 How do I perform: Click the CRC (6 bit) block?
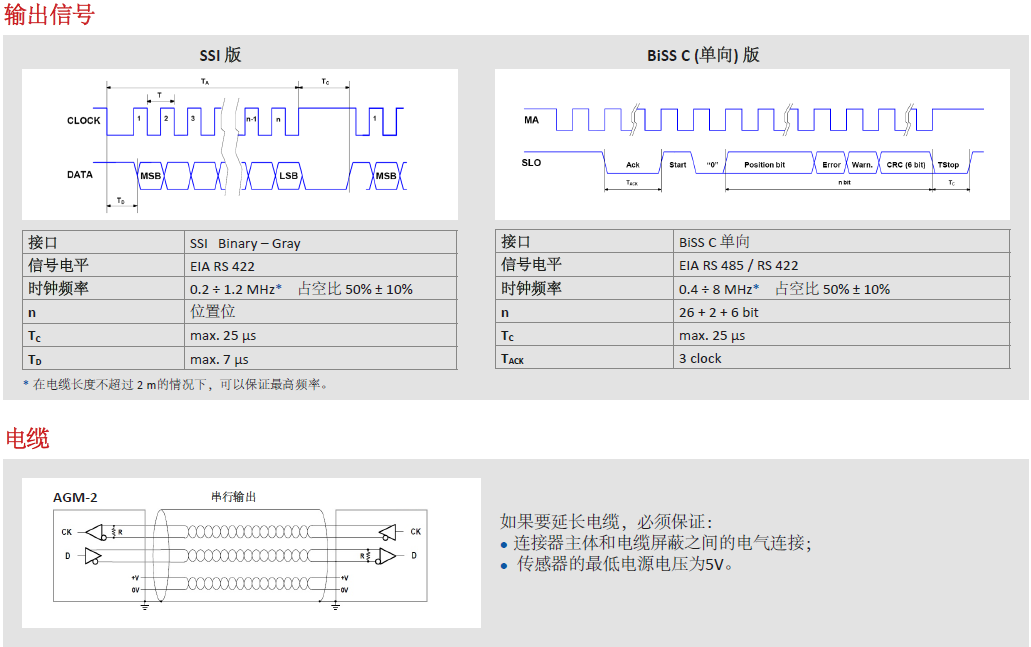pyautogui.click(x=906, y=164)
